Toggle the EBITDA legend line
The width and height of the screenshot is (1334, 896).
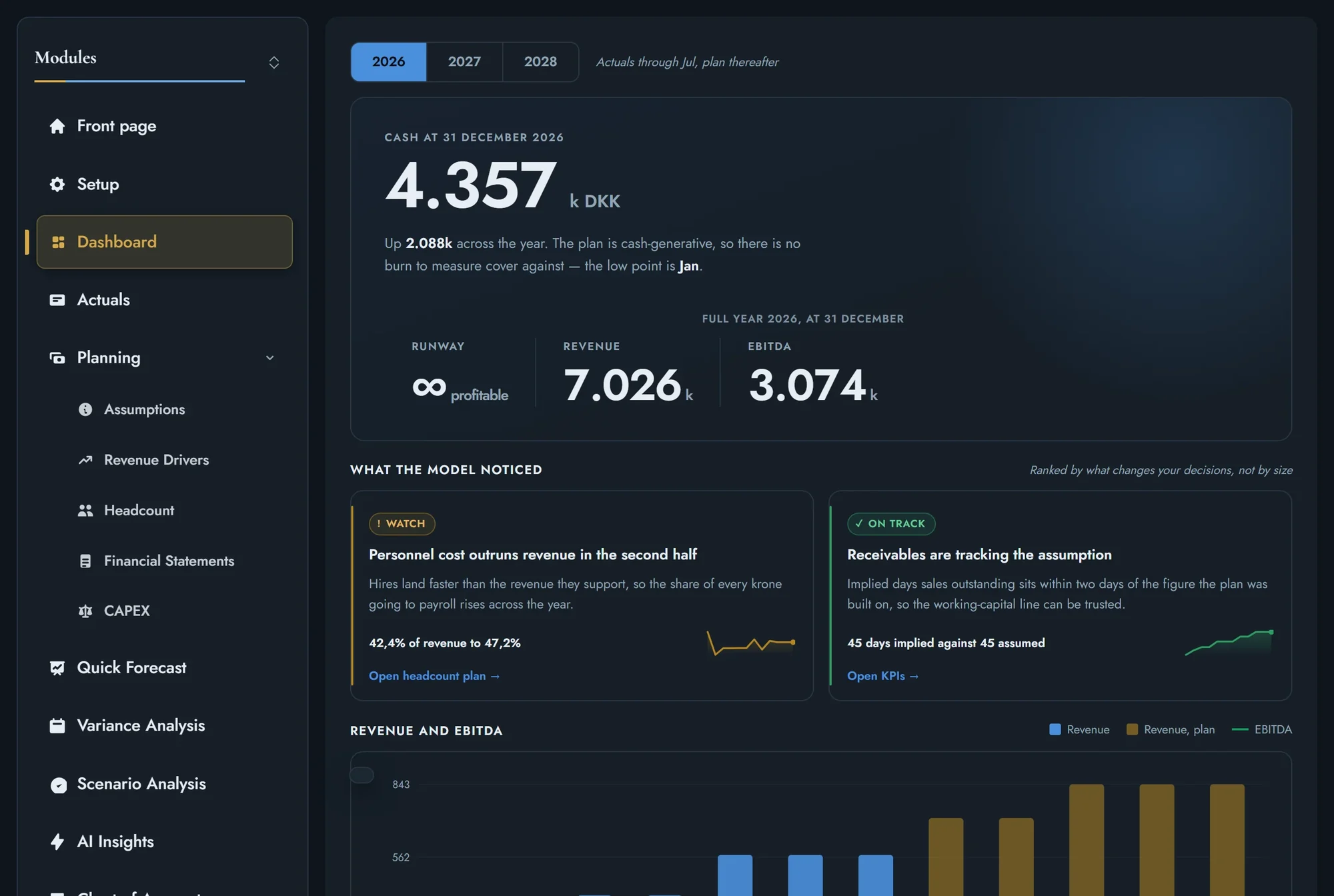1262,729
